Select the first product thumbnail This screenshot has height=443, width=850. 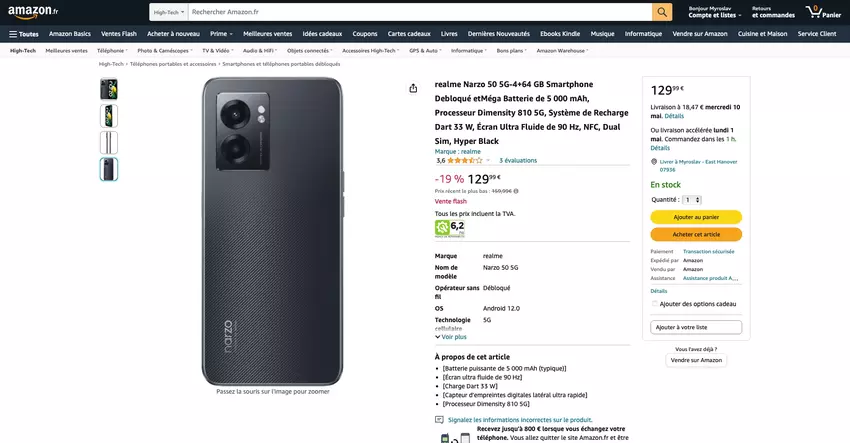click(109, 89)
